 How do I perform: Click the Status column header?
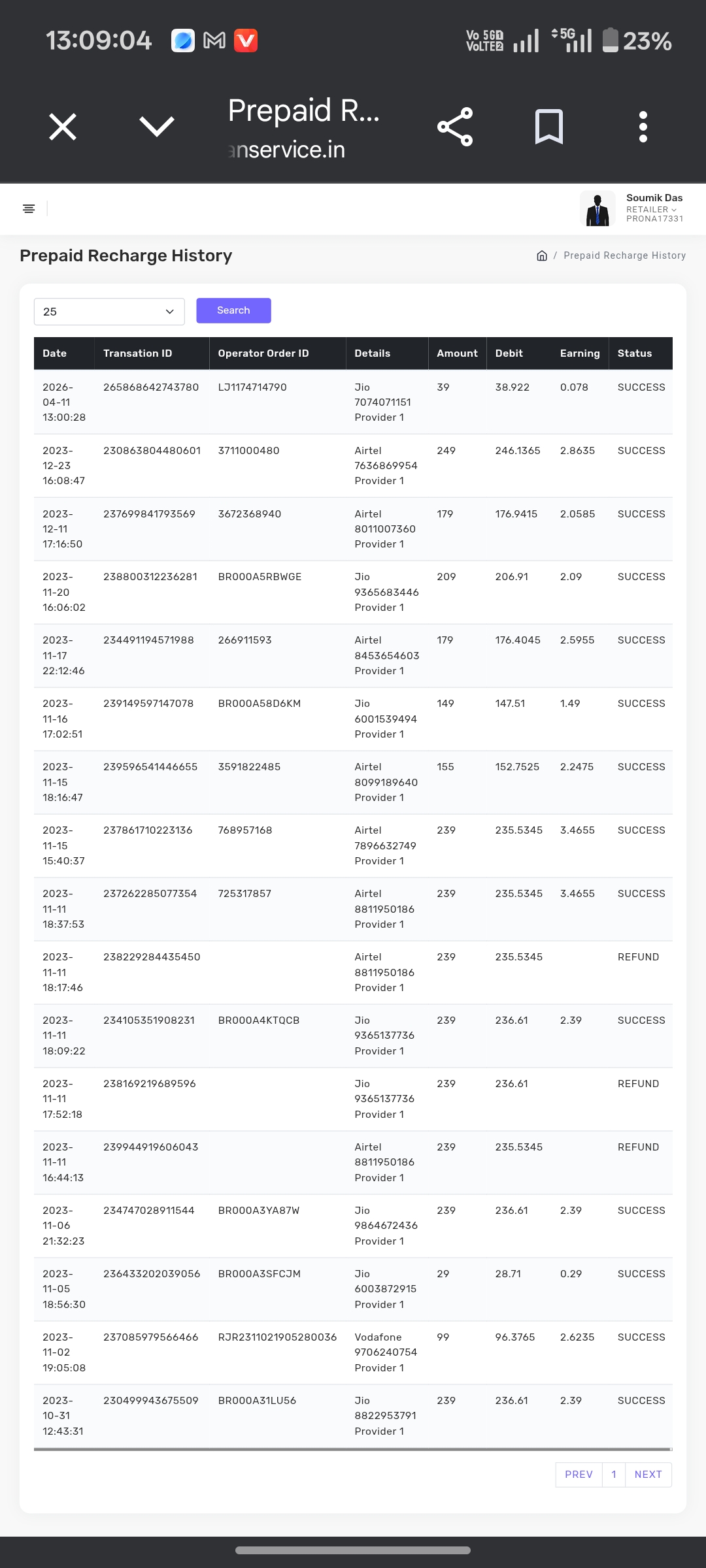pyautogui.click(x=635, y=353)
